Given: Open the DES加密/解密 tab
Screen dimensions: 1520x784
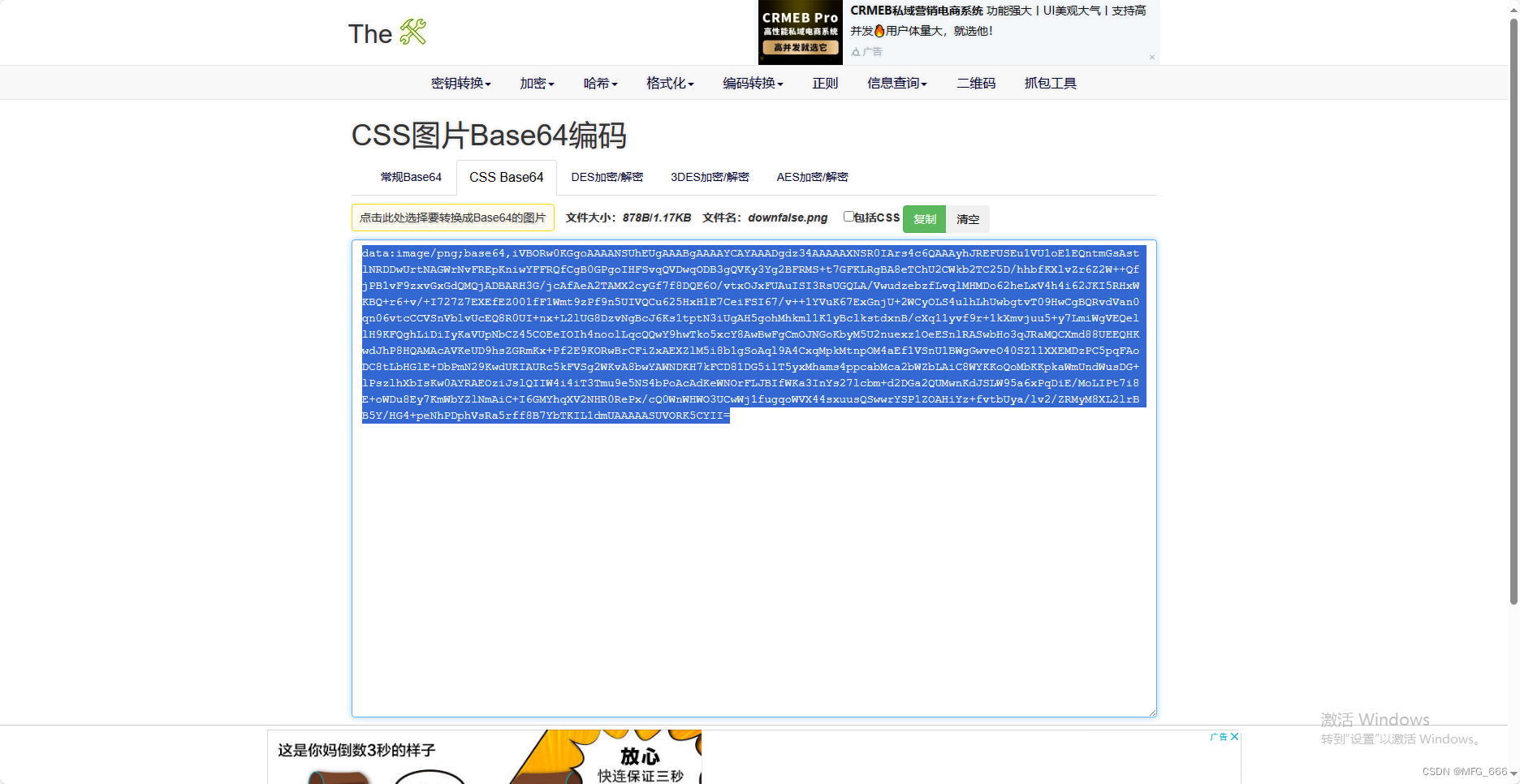Looking at the screenshot, I should pos(607,177).
